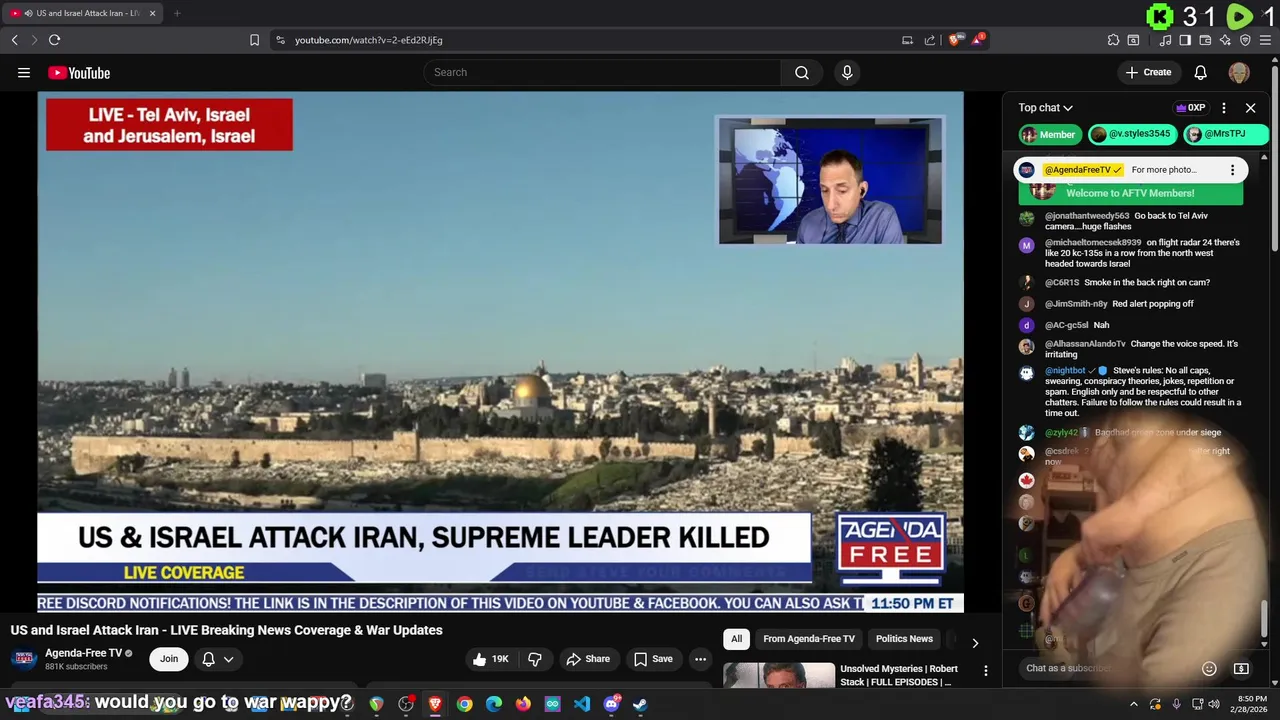The width and height of the screenshot is (1280, 720).
Task: Open Brave VPN shield icon
Action: (1245, 40)
